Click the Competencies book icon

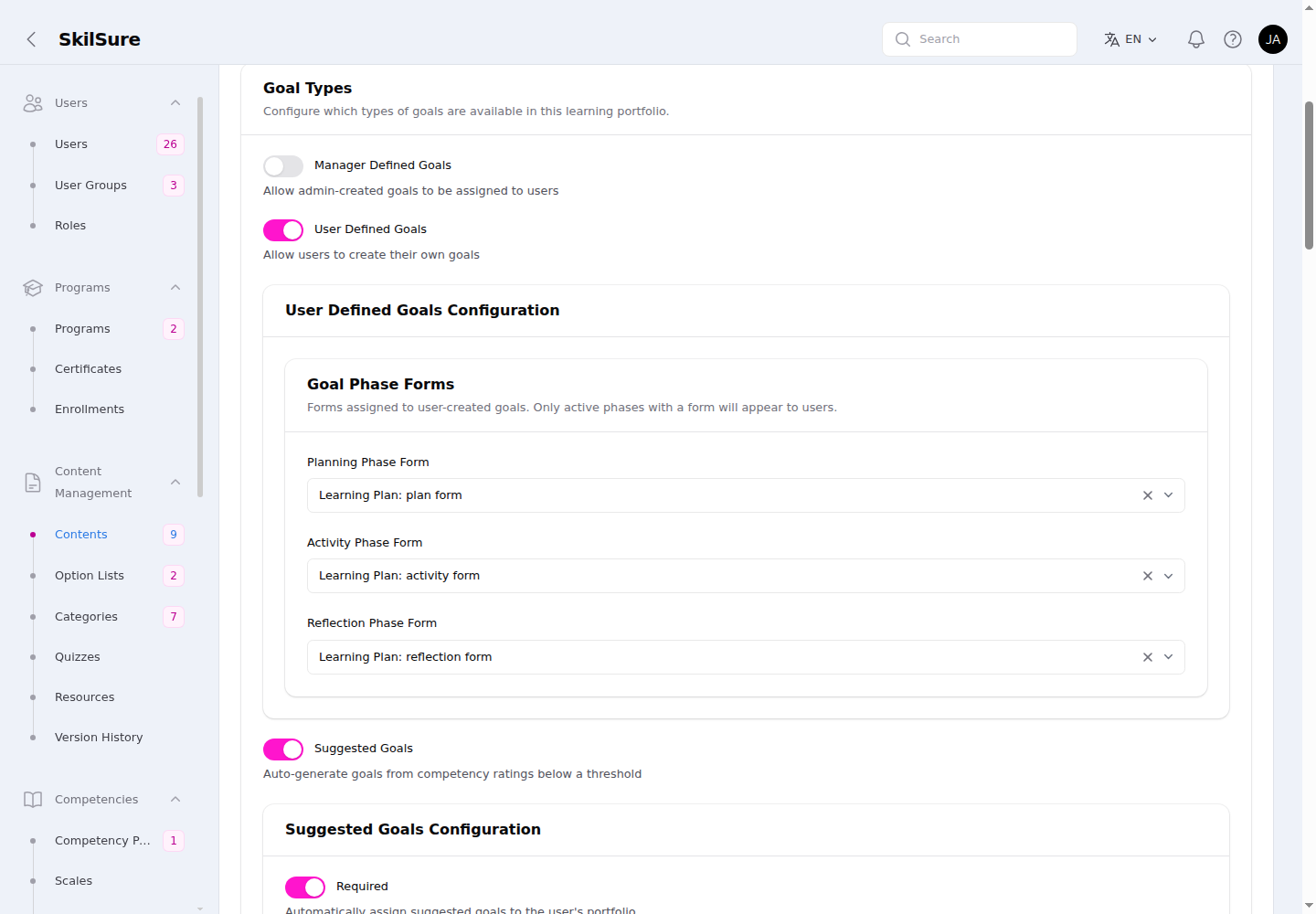tap(33, 800)
